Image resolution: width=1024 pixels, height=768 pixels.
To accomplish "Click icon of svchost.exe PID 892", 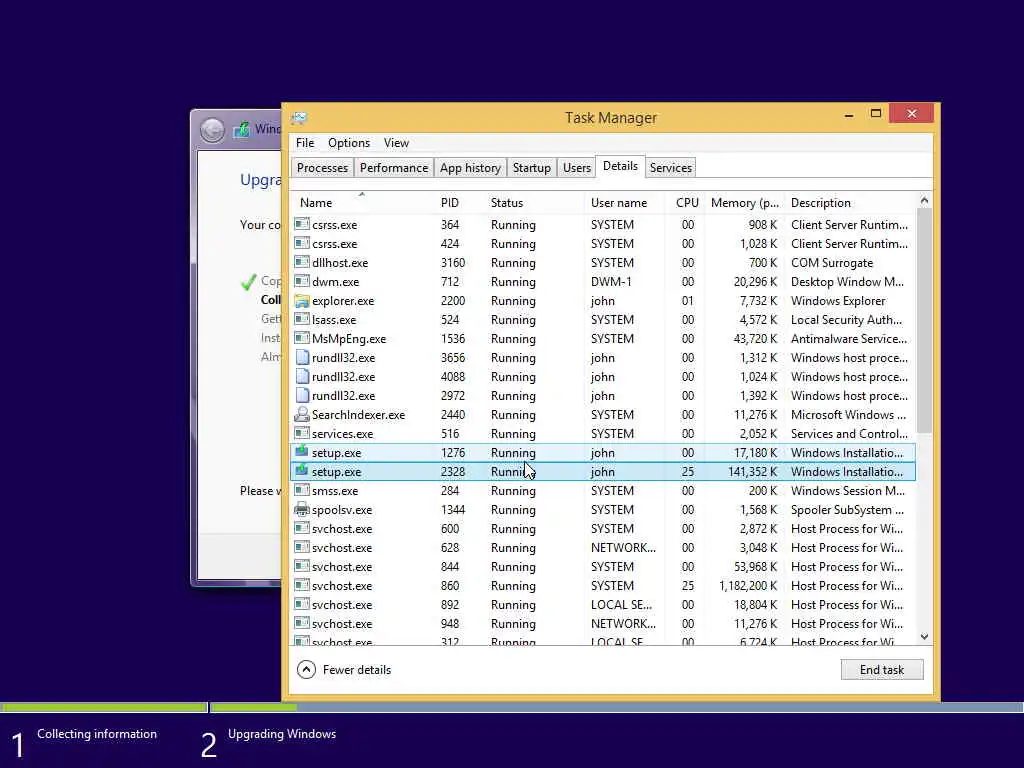I will point(302,604).
